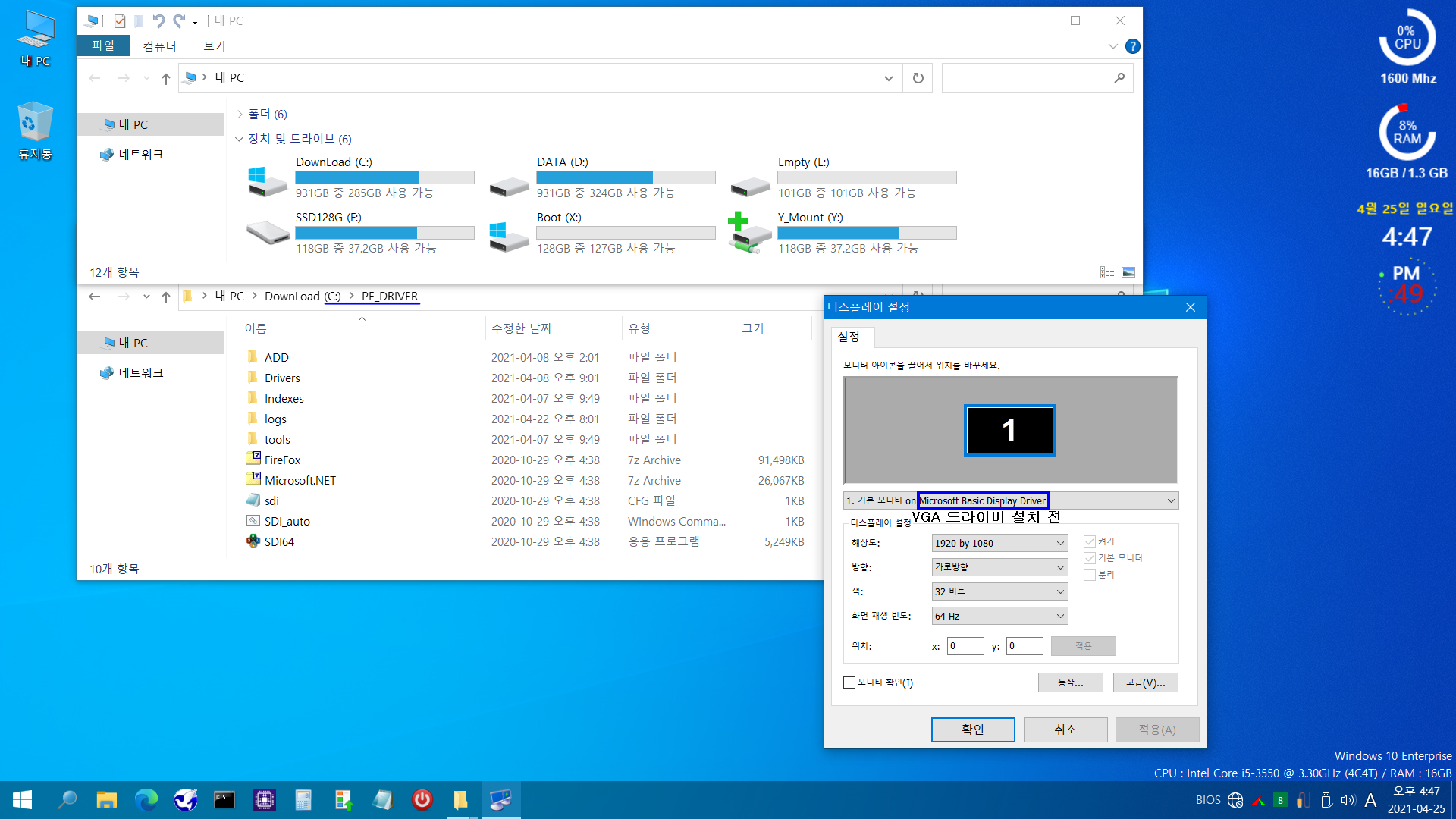Image resolution: width=1456 pixels, height=819 pixels.
Task: Click the DownLoad (C:) breadcrumb
Action: tap(303, 297)
